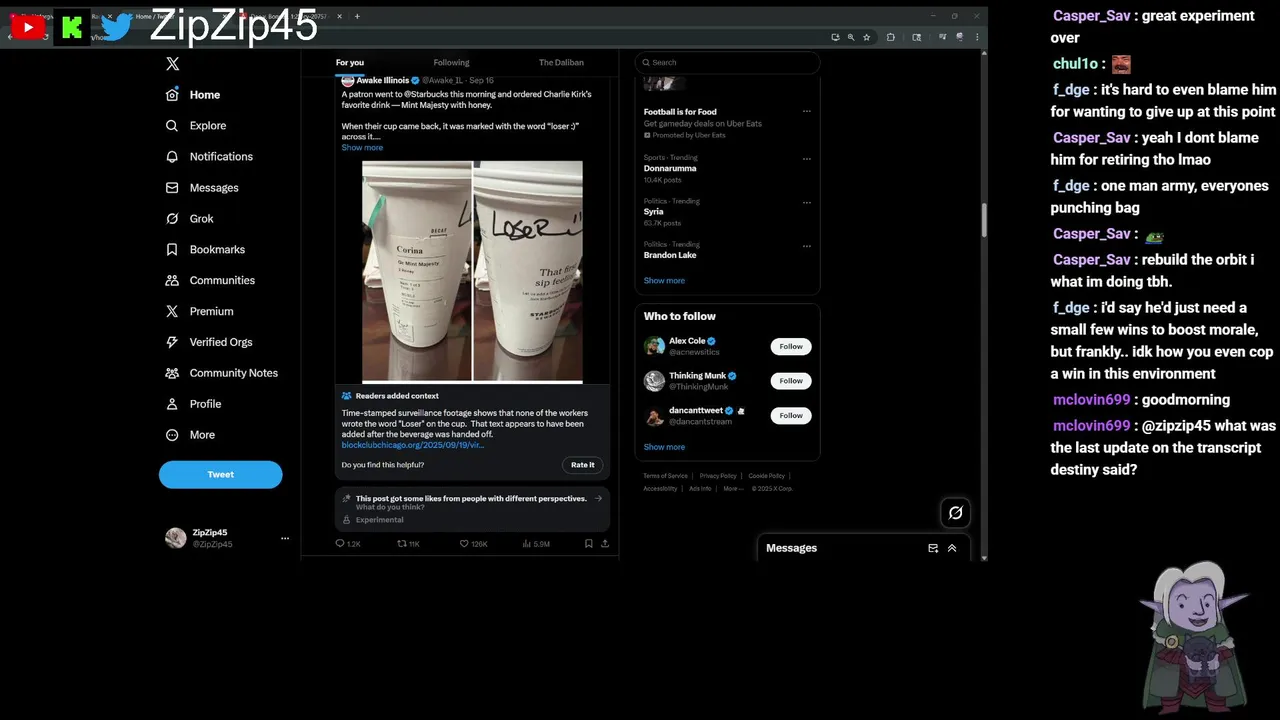Viewport: 1280px width, 720px height.
Task: Click the Verified Orgs lightning icon
Action: (x=172, y=342)
